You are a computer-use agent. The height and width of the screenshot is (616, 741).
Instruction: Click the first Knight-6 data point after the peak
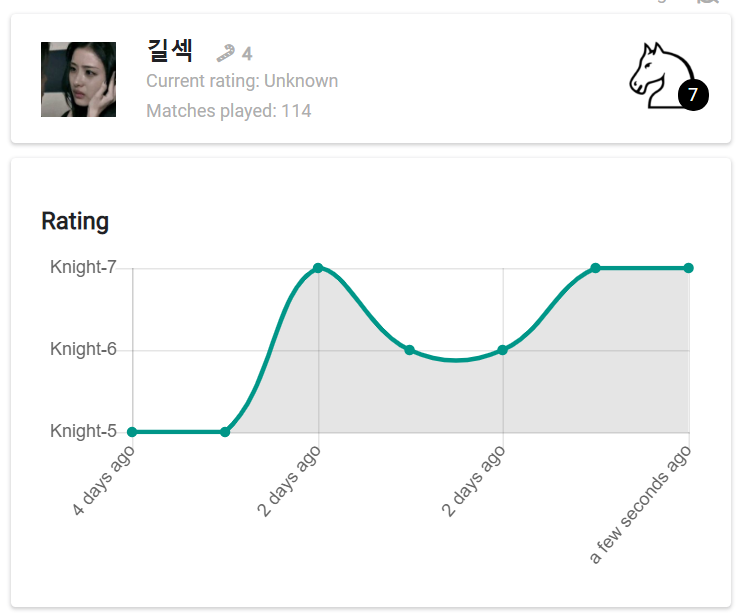click(x=410, y=350)
